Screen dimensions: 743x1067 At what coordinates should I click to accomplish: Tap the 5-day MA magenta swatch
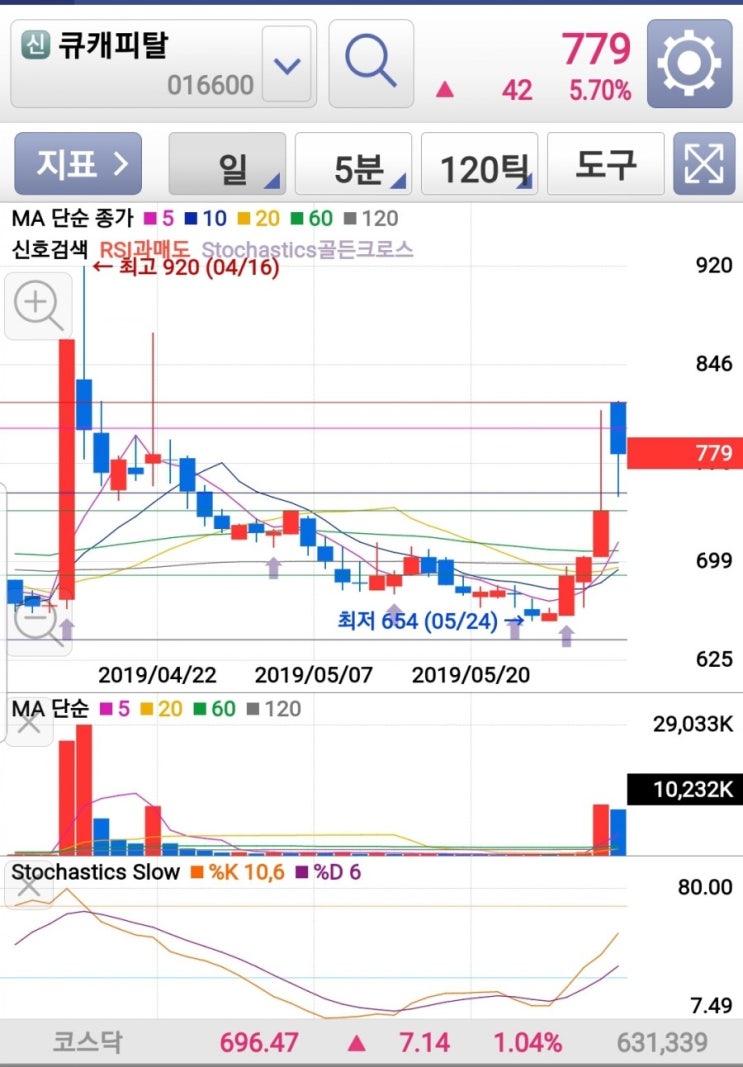pos(150,218)
